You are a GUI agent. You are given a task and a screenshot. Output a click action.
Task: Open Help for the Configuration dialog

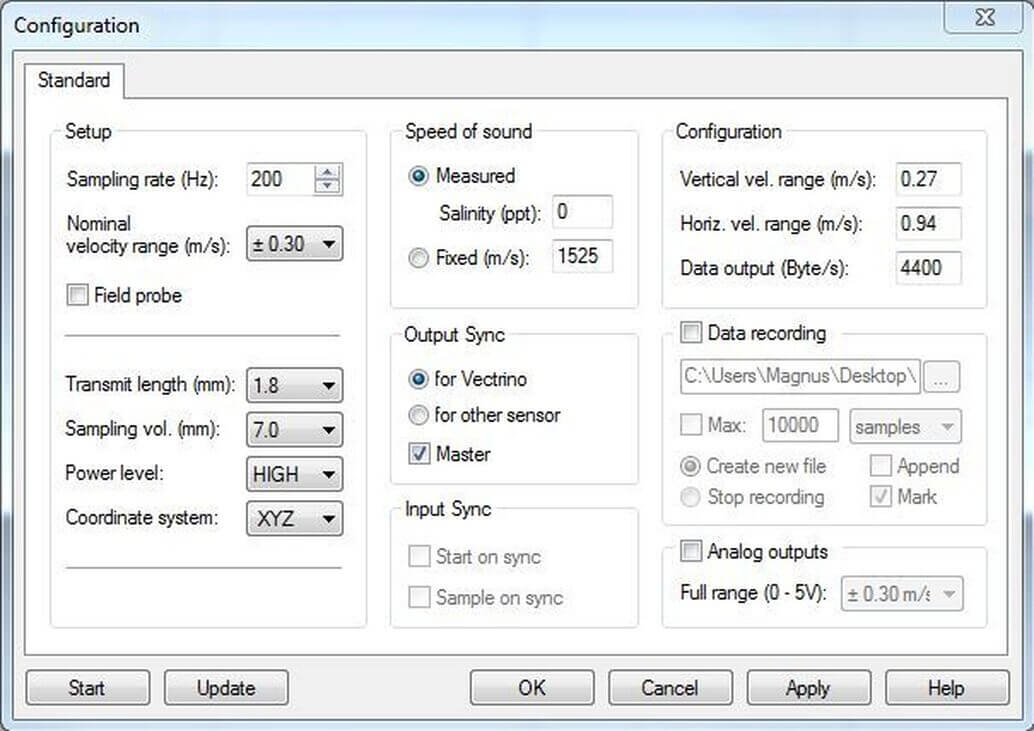click(x=947, y=687)
